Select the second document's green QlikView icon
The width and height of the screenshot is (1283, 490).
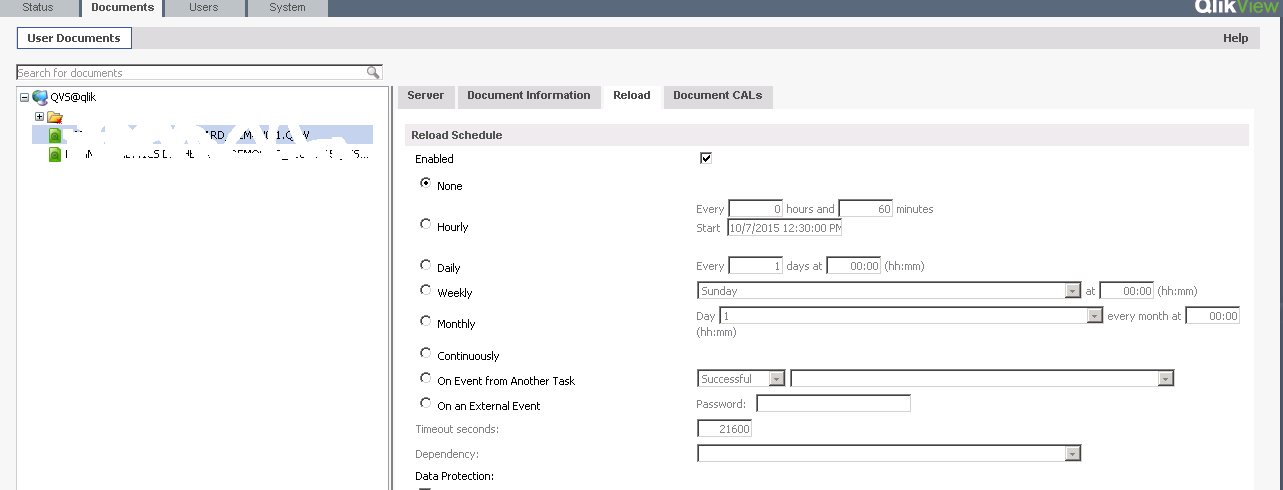pyautogui.click(x=56, y=155)
